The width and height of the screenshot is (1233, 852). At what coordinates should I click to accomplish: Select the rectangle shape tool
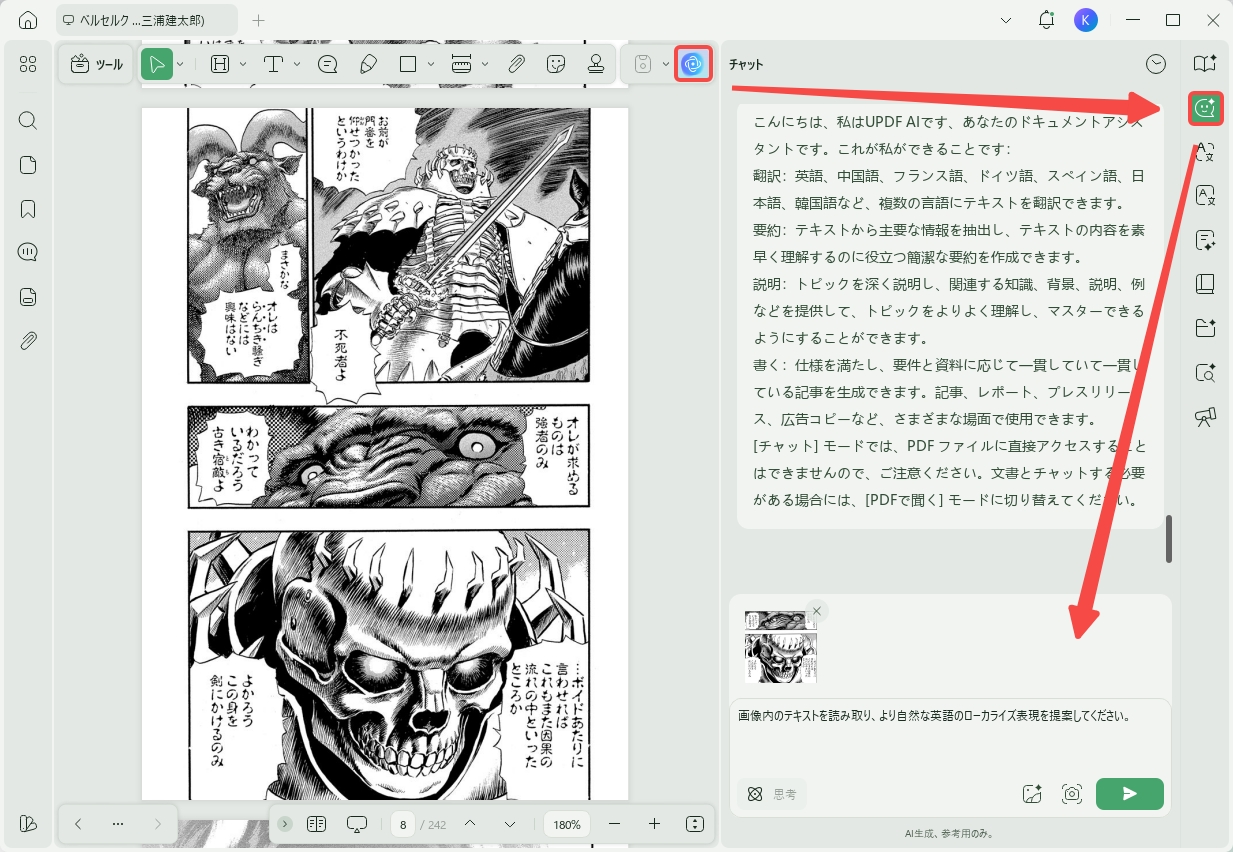pos(407,64)
